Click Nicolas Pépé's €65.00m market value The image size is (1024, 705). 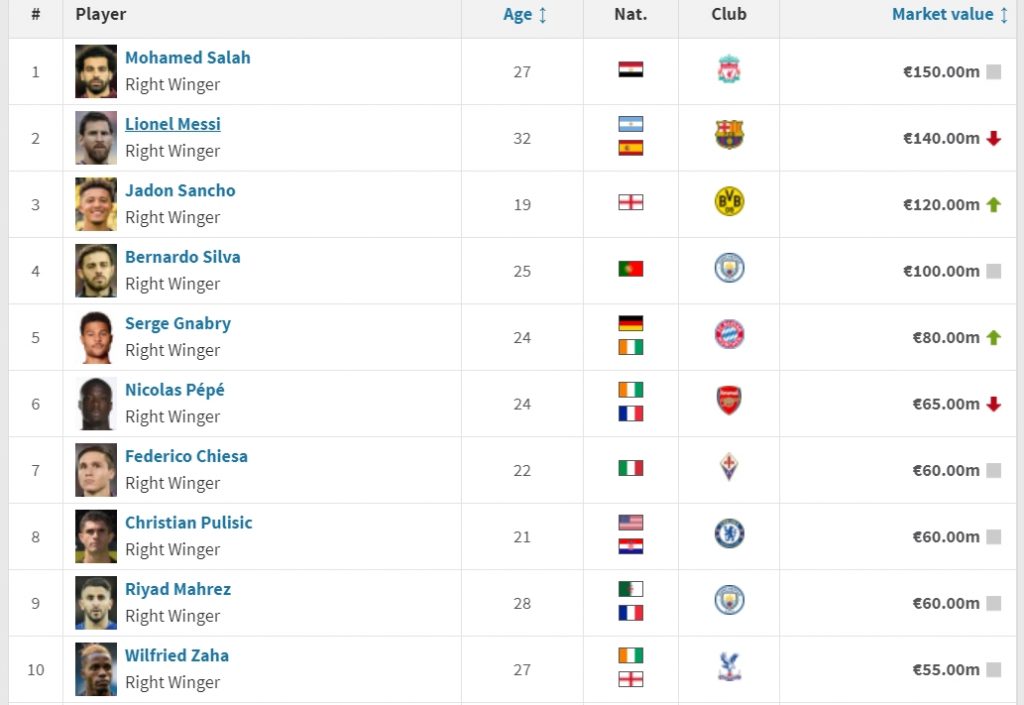[x=946, y=404]
